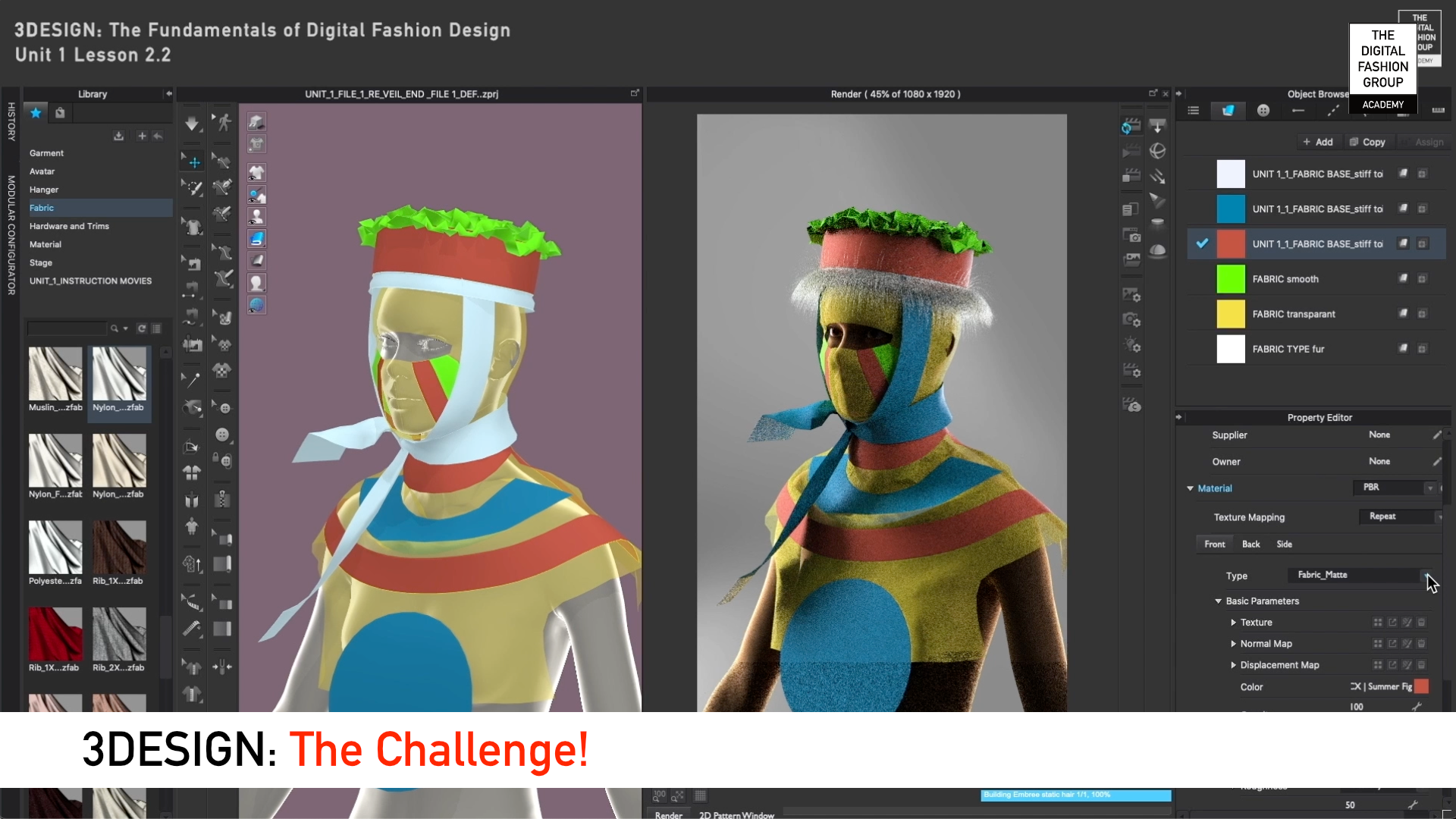Select the blue fabric swatch
The height and width of the screenshot is (819, 1456).
[x=1231, y=209]
